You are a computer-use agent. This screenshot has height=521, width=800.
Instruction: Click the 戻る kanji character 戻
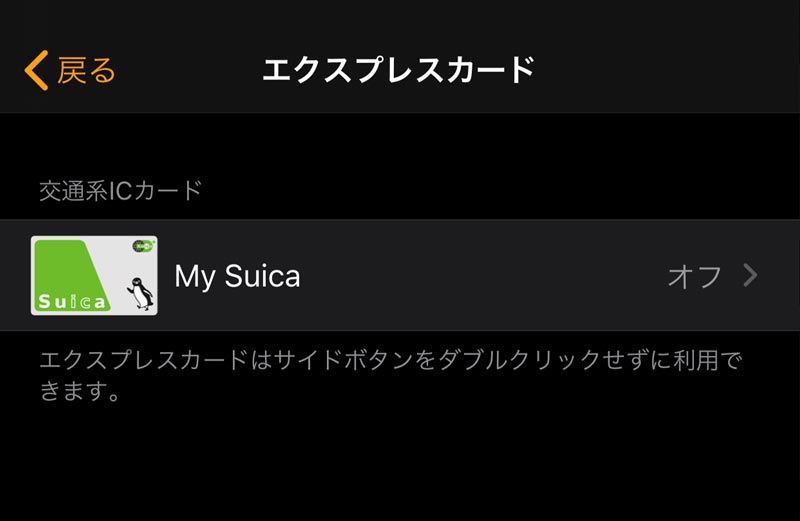pos(72,70)
